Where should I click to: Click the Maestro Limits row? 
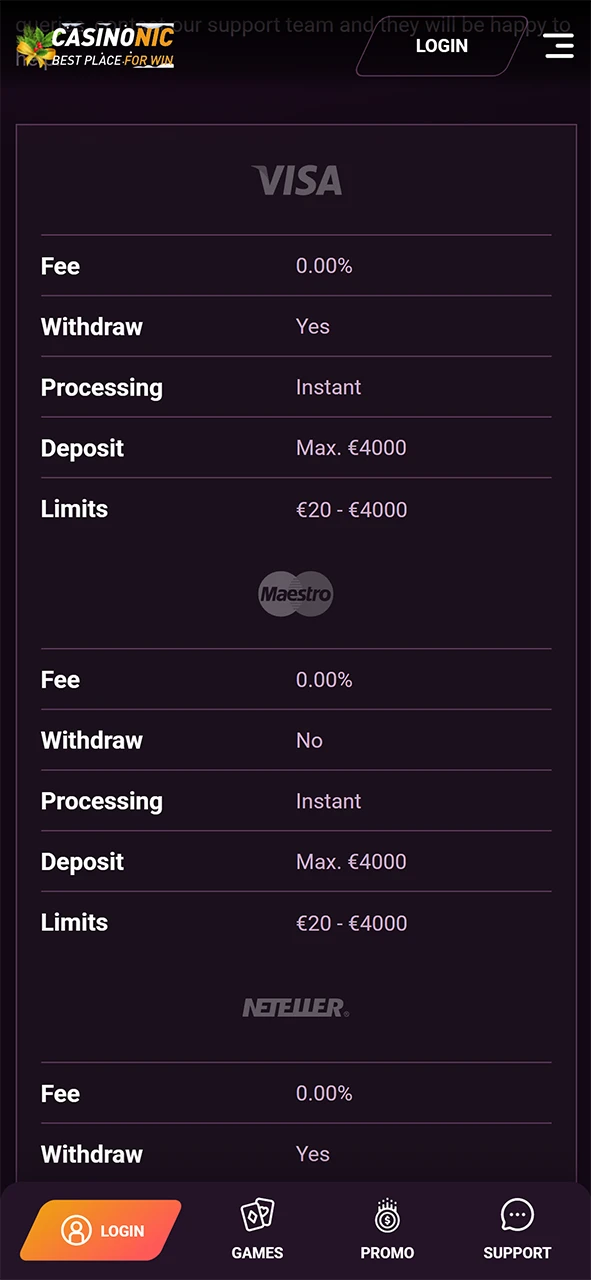point(296,922)
